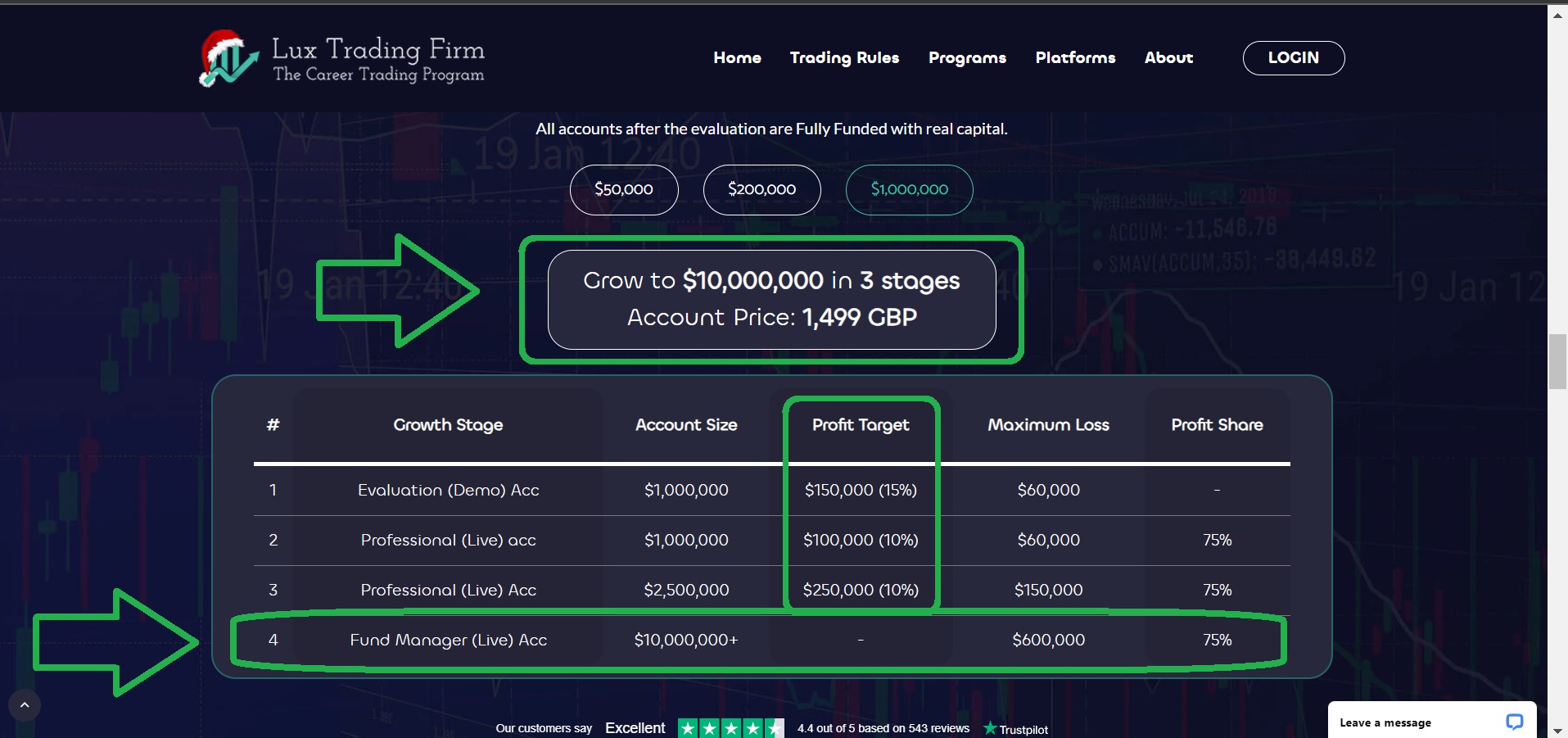Click the 75% profit share in Fund Manager row
The width and height of the screenshot is (1568, 738).
coord(1218,640)
